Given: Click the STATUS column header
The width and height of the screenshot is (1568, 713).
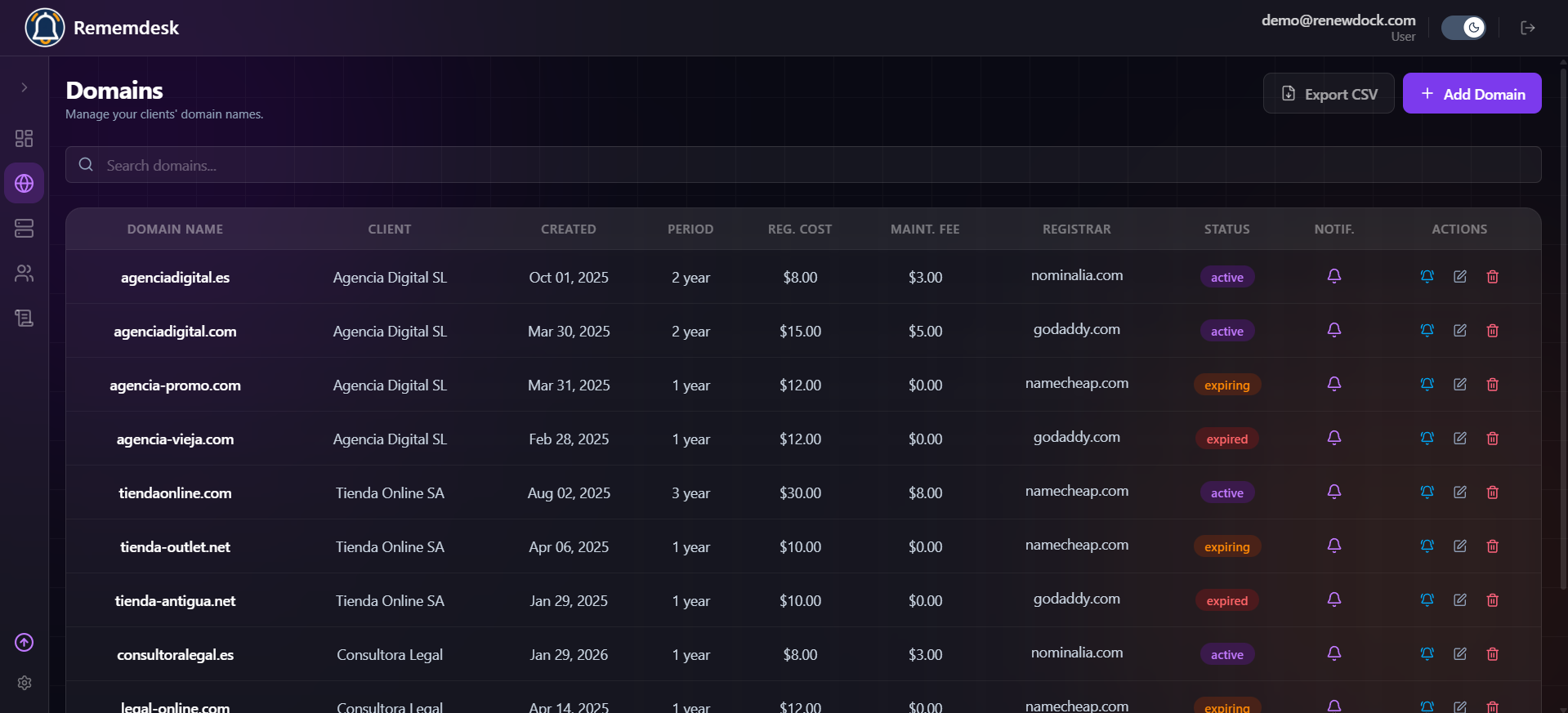Looking at the screenshot, I should [x=1227, y=229].
